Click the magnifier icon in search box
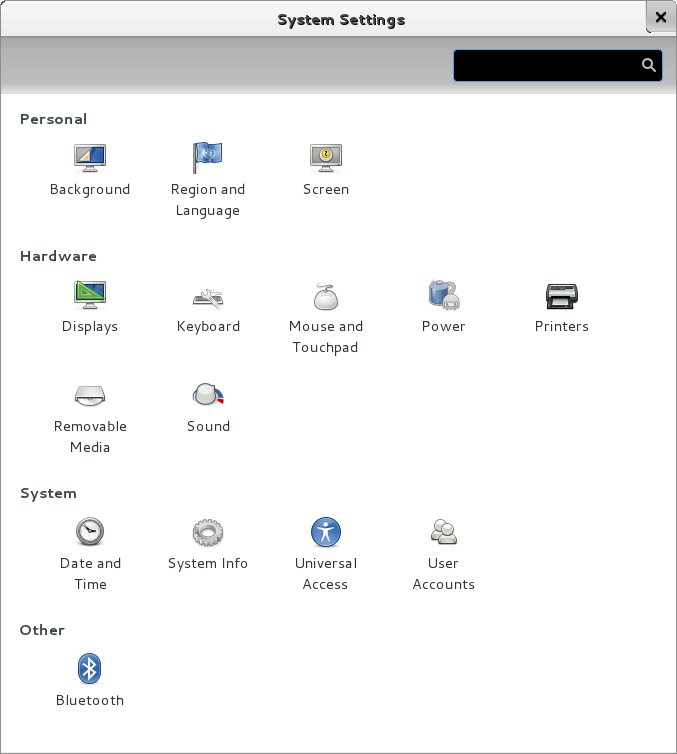677x754 pixels. (x=649, y=66)
